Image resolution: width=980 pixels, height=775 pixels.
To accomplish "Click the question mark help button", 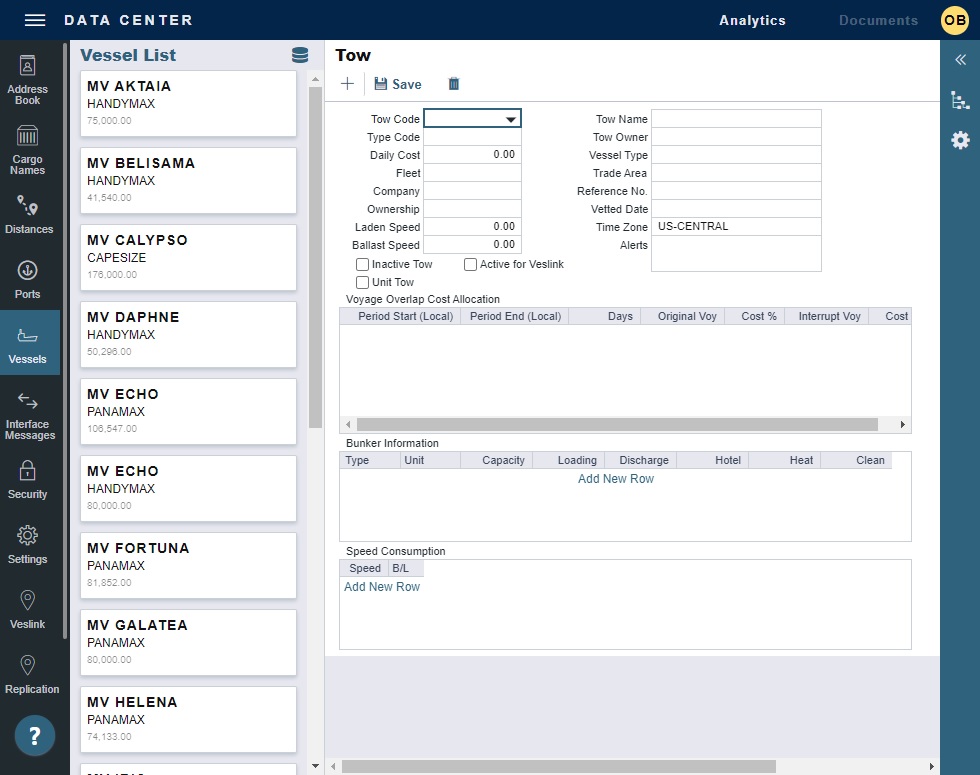I will [35, 736].
